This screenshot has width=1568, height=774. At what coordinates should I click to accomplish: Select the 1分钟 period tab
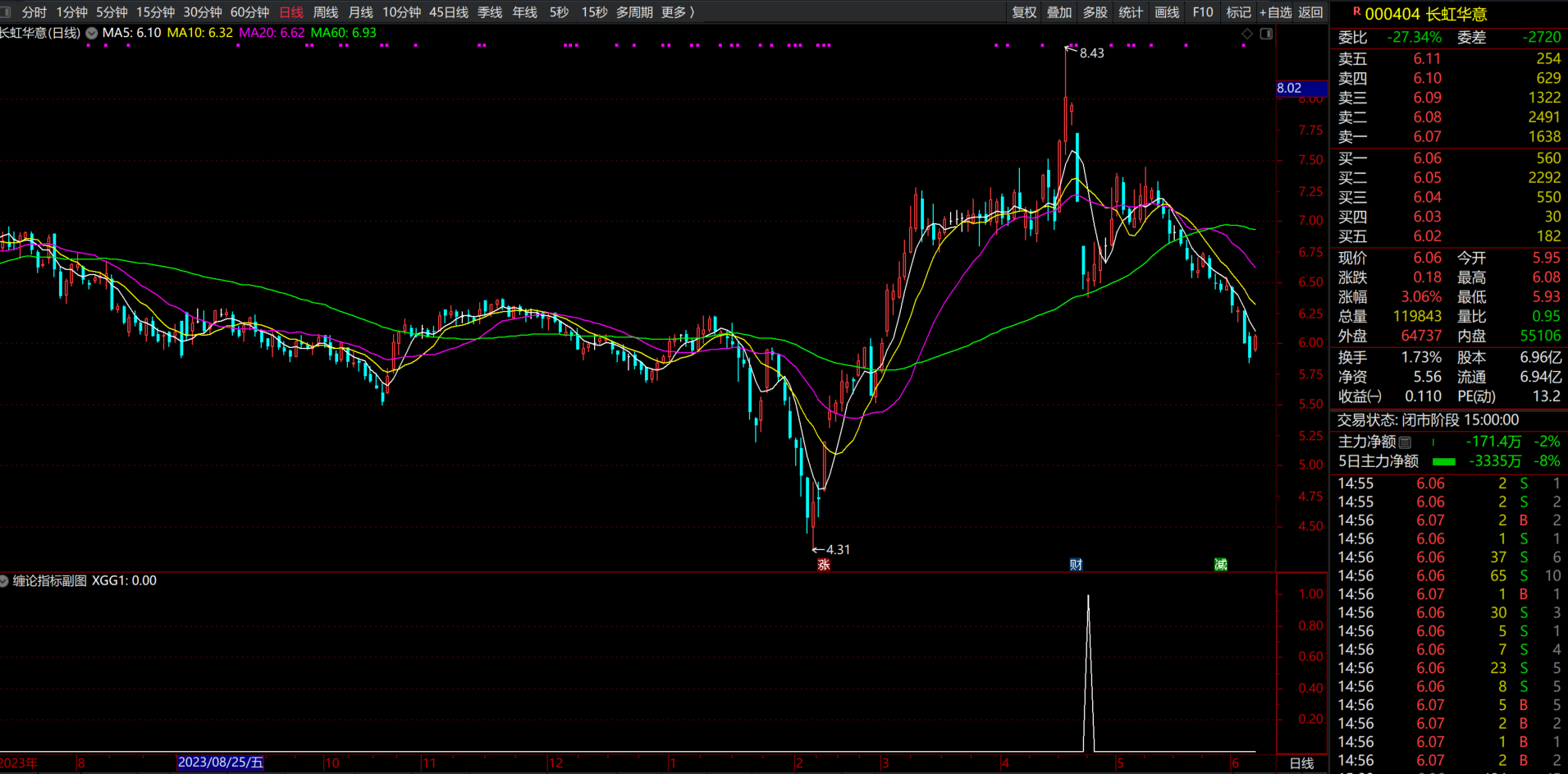(x=71, y=12)
